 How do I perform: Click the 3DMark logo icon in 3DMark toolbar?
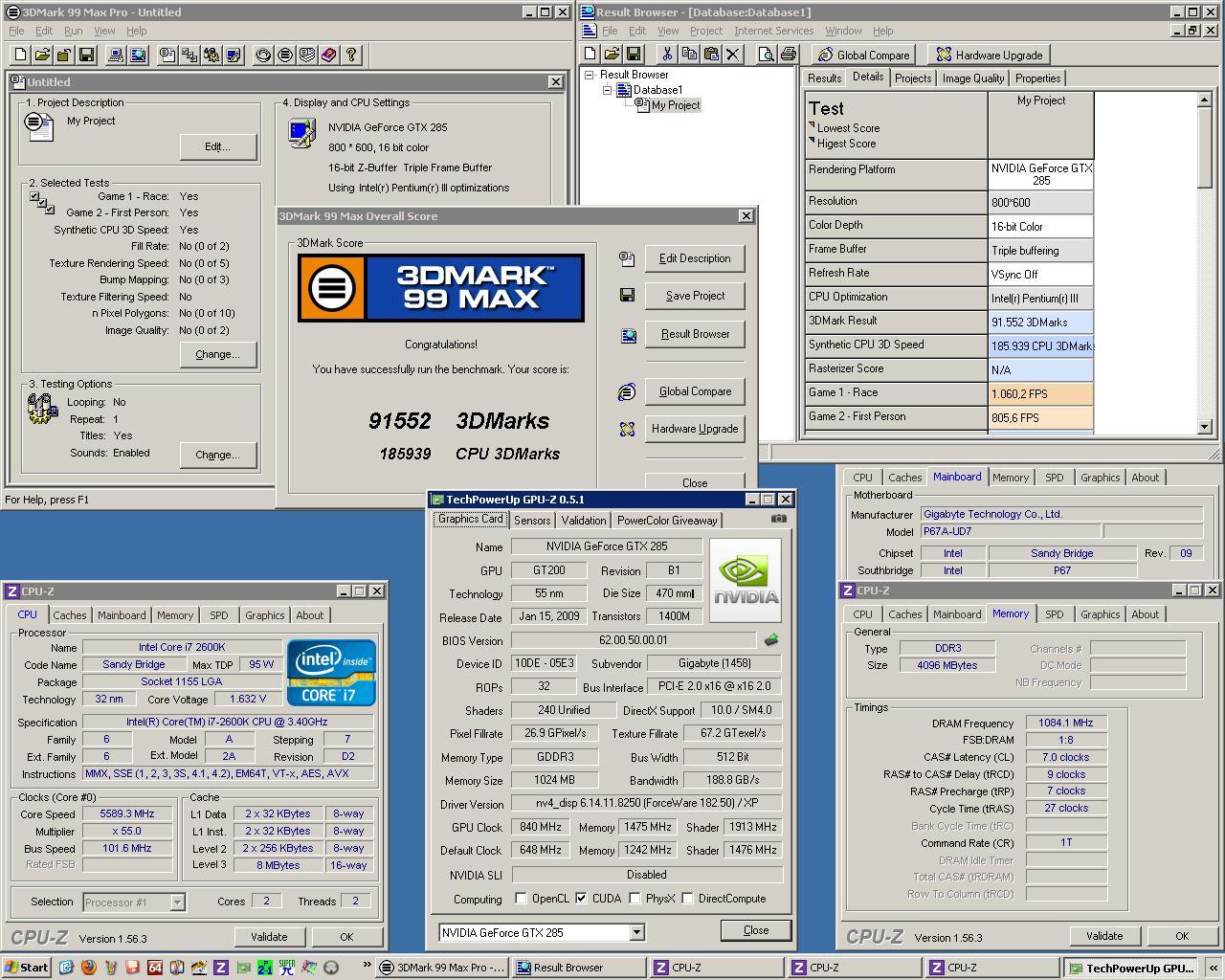(285, 56)
